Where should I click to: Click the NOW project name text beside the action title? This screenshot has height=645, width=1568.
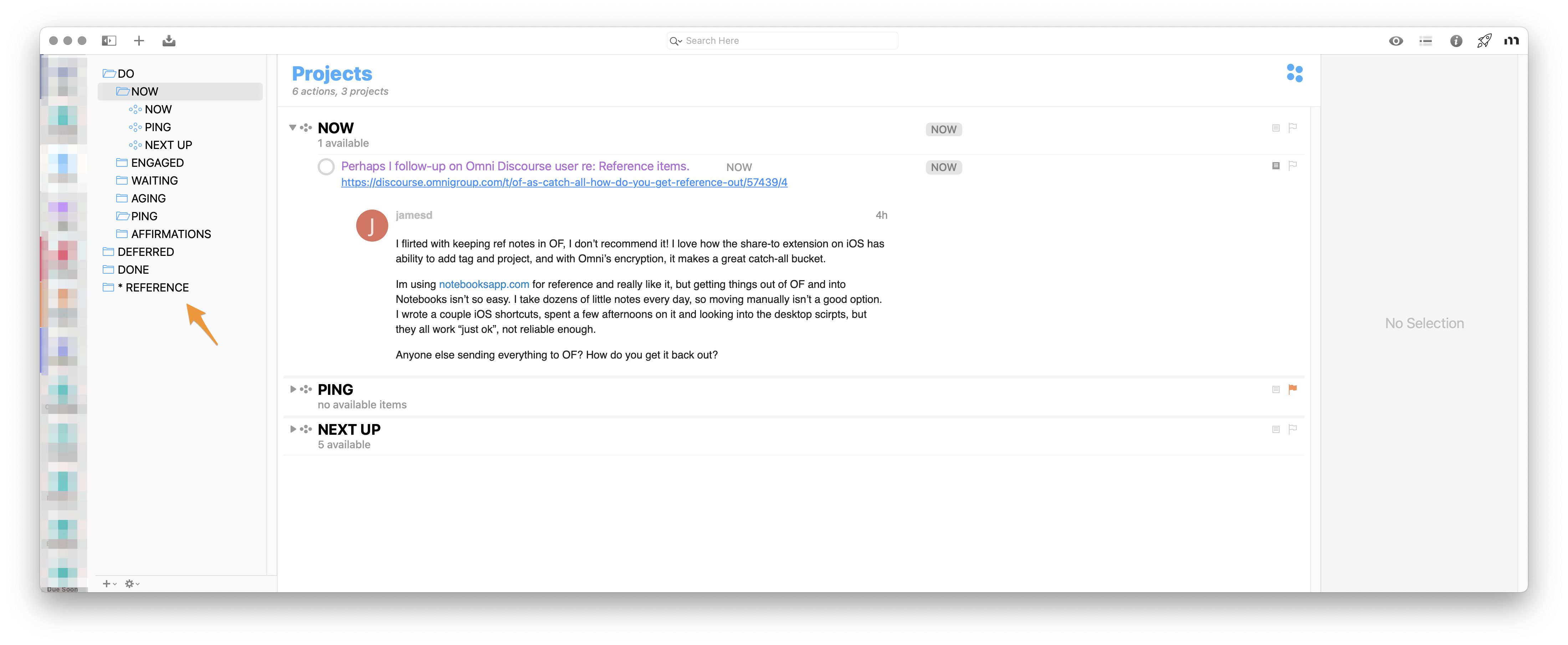coord(739,167)
